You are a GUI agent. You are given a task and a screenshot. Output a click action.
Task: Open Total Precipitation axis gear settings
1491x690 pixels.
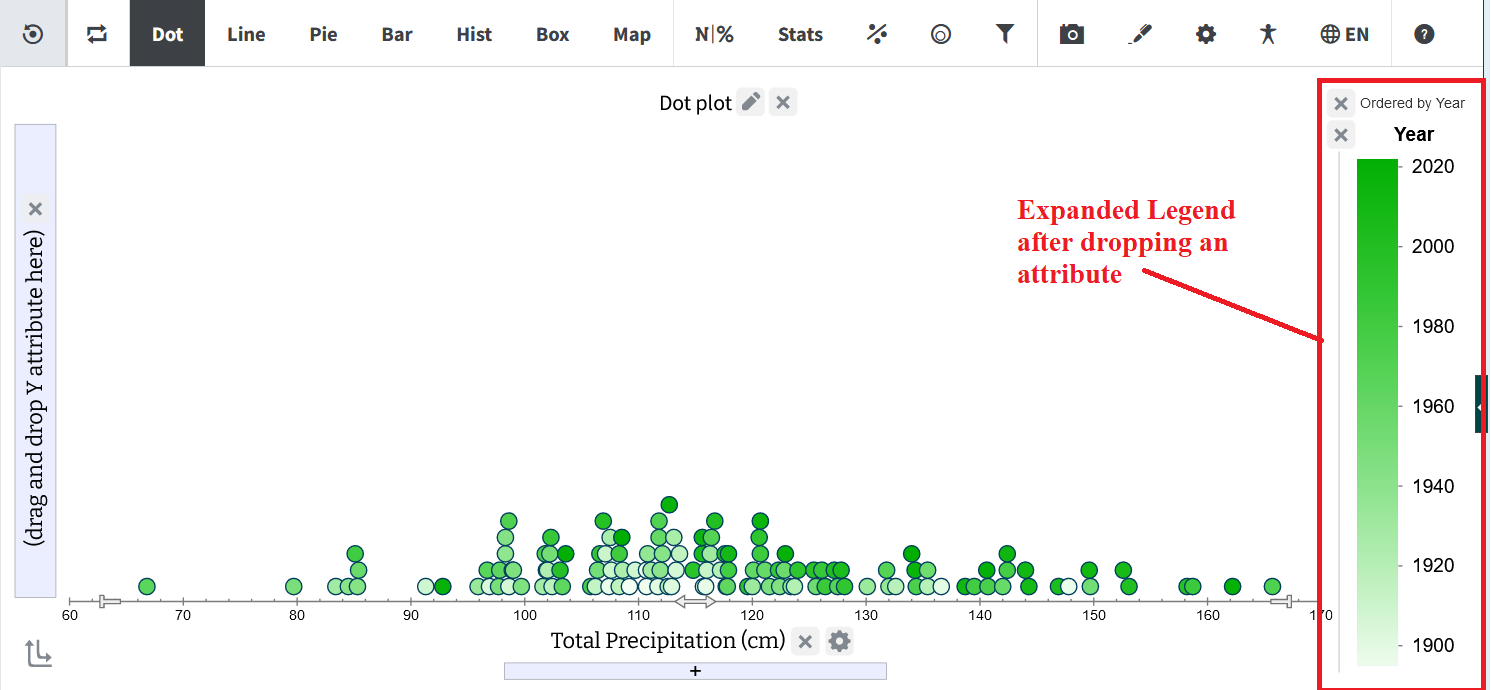(839, 641)
